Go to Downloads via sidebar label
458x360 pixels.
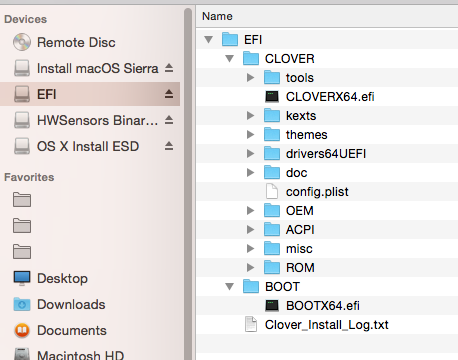[x=71, y=304]
